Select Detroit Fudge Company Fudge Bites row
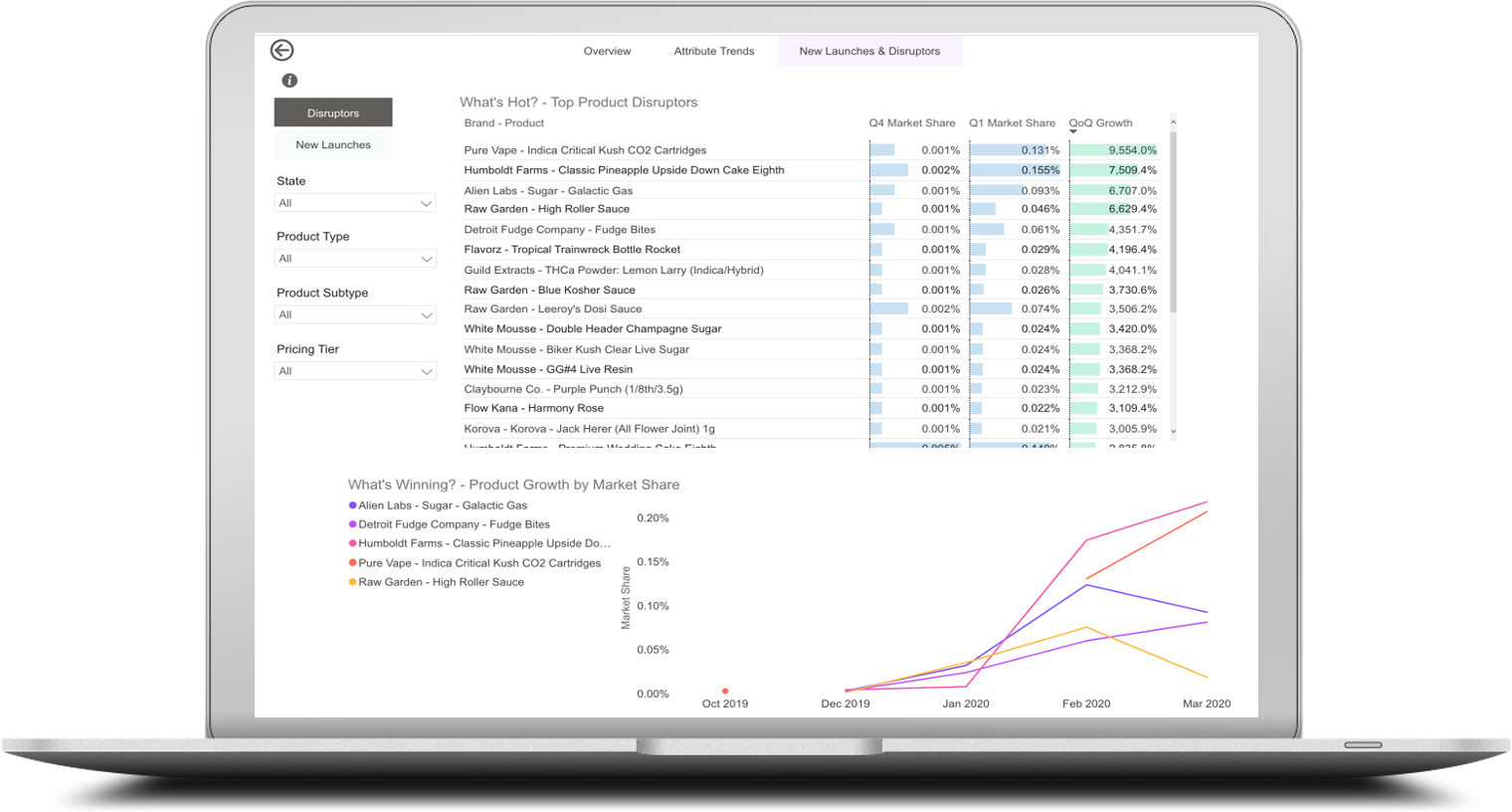Screen dimensions: 1512x812 [811, 230]
